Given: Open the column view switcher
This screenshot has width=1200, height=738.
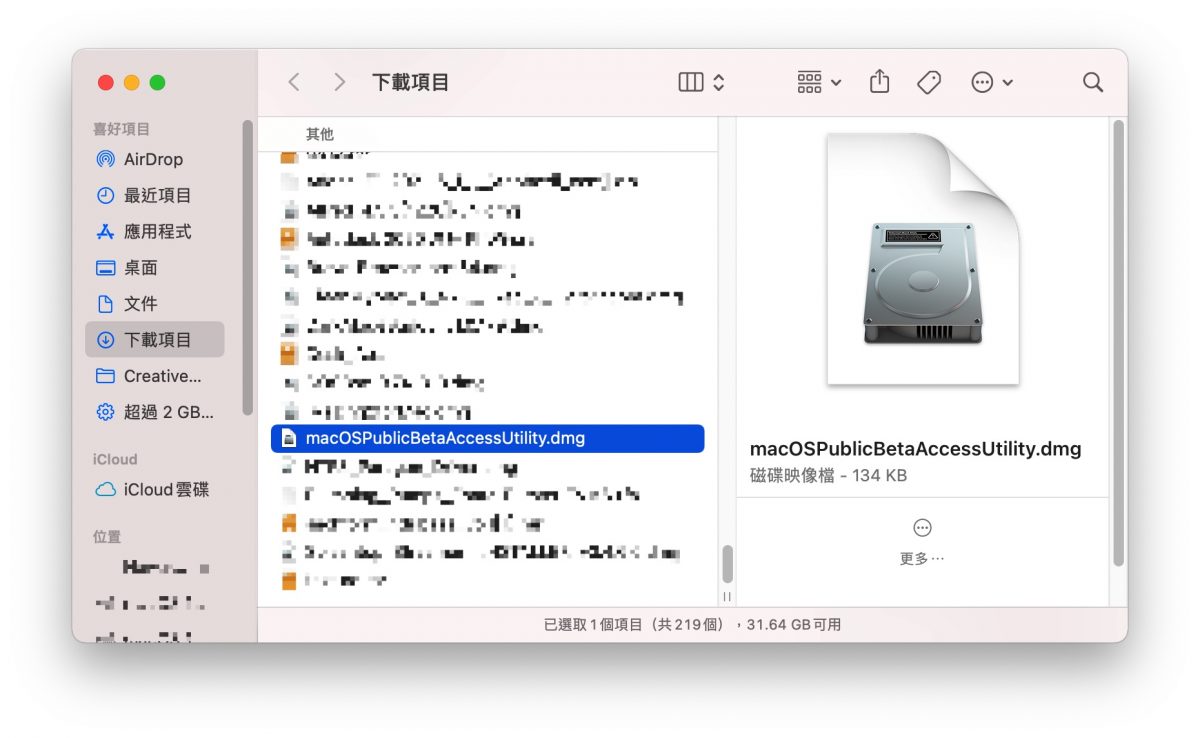Looking at the screenshot, I should coord(701,83).
